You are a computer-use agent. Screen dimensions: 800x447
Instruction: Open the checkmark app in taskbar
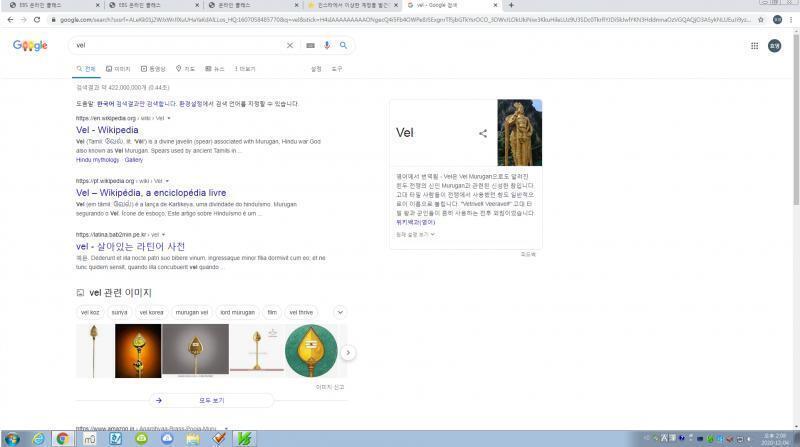coord(219,439)
